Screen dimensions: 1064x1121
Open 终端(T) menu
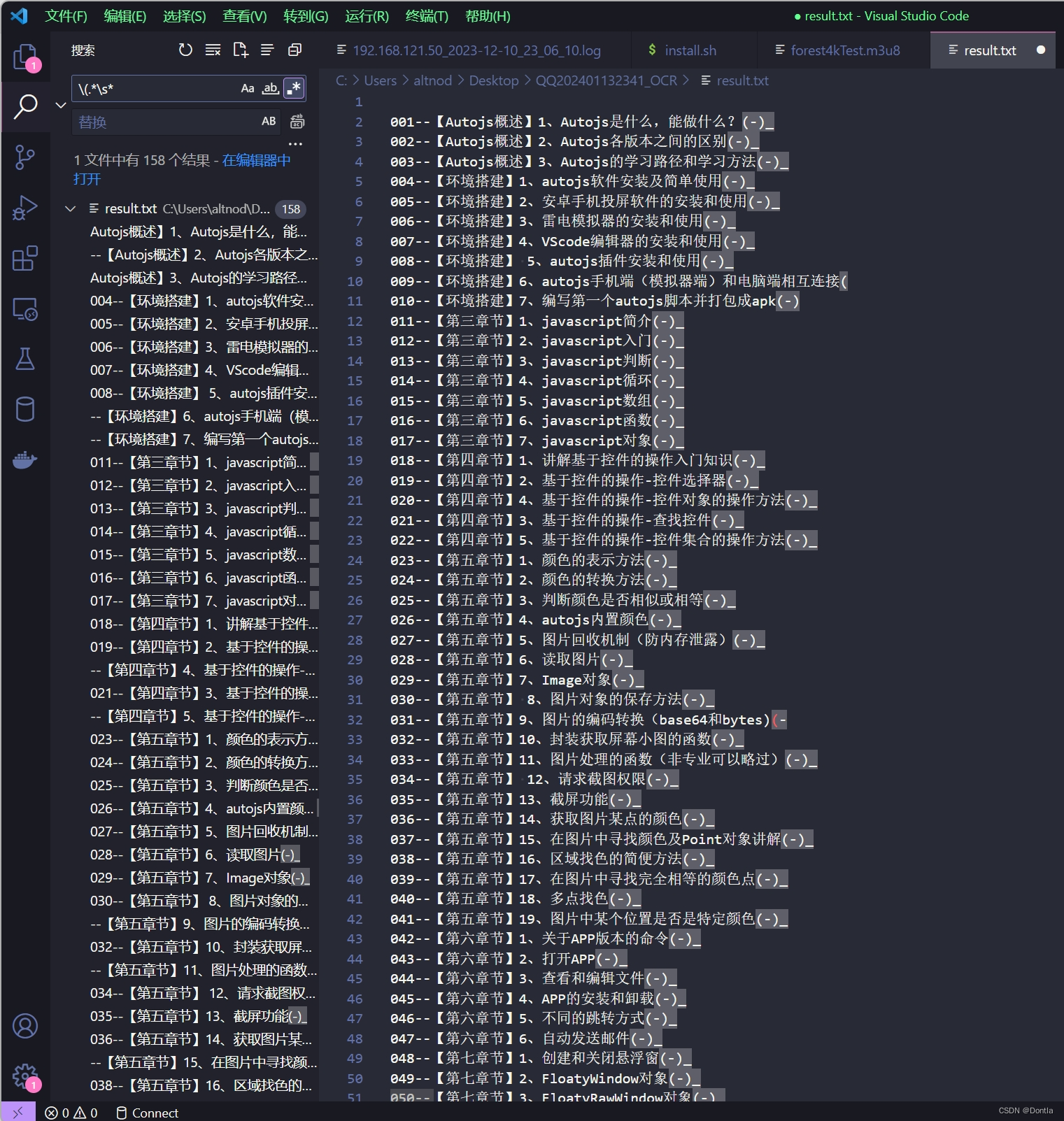pyautogui.click(x=427, y=15)
